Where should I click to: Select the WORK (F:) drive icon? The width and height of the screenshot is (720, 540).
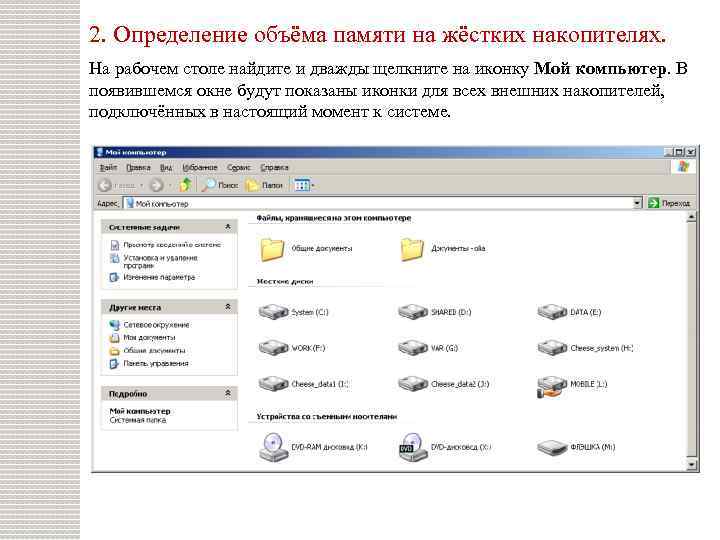coord(273,348)
